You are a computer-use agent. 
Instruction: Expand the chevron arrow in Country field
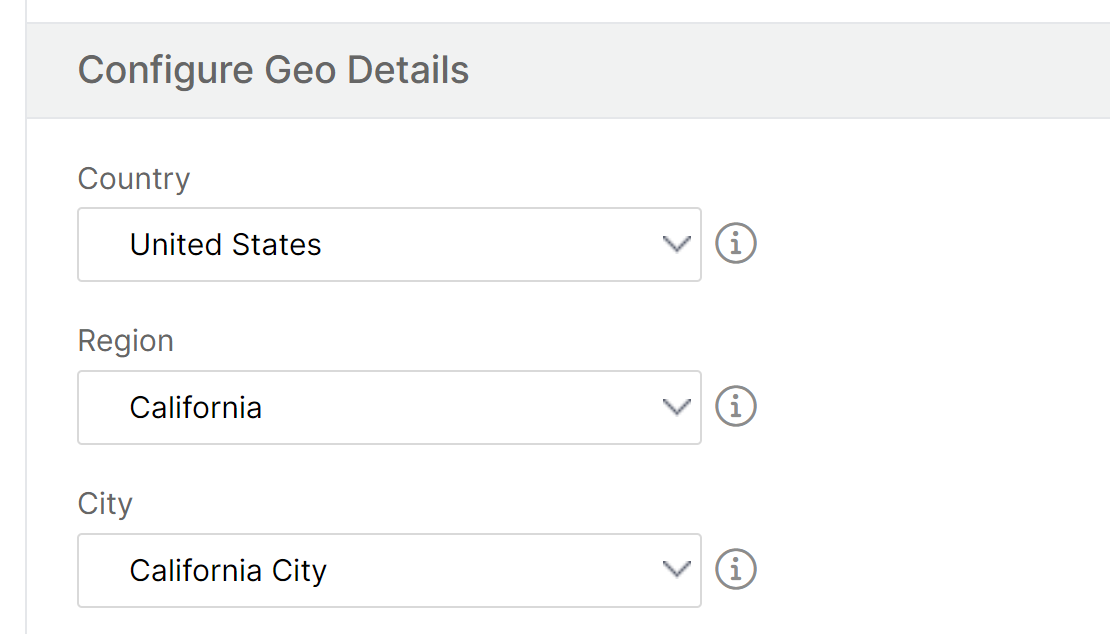coord(676,245)
